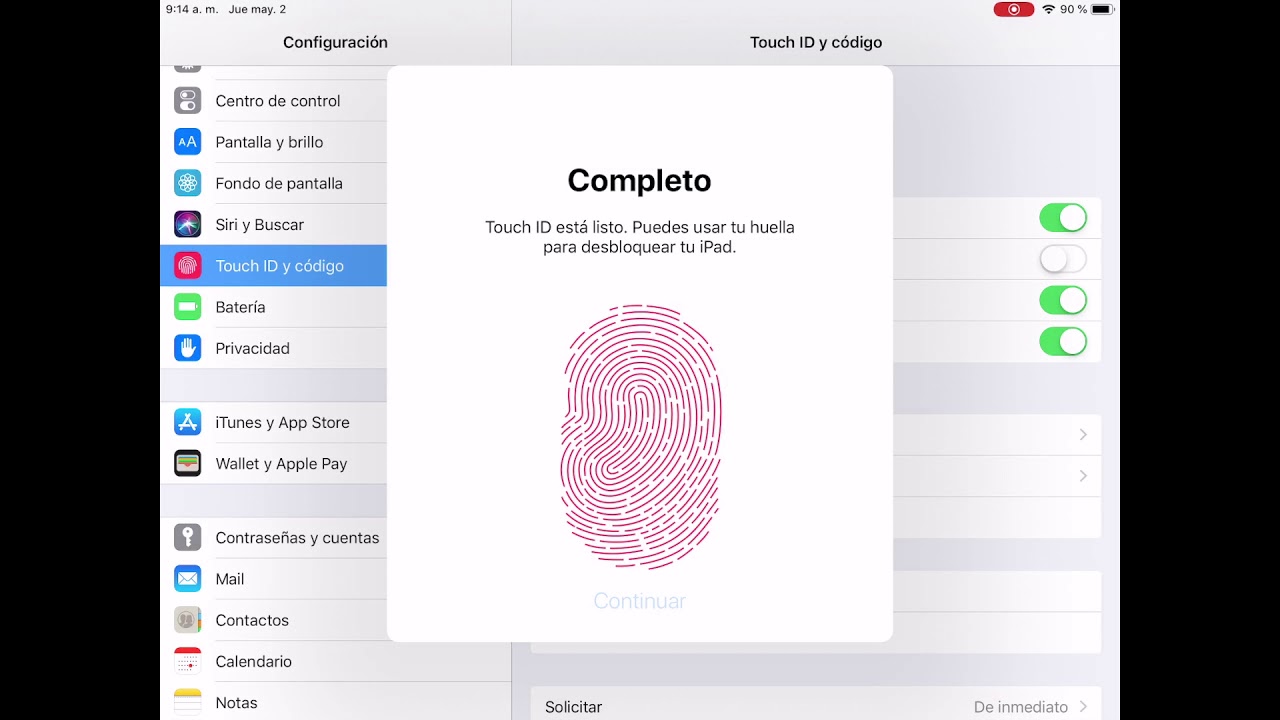Tap the Siri y Buscar icon
This screenshot has width=1280, height=720.
click(187, 224)
